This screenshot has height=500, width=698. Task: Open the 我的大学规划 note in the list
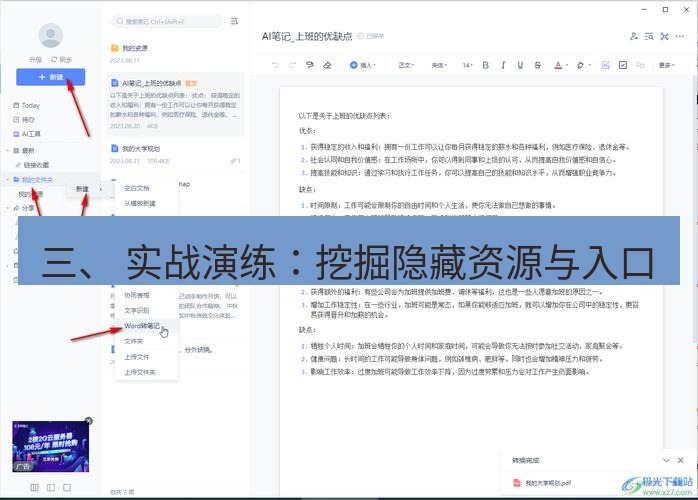pyautogui.click(x=175, y=154)
